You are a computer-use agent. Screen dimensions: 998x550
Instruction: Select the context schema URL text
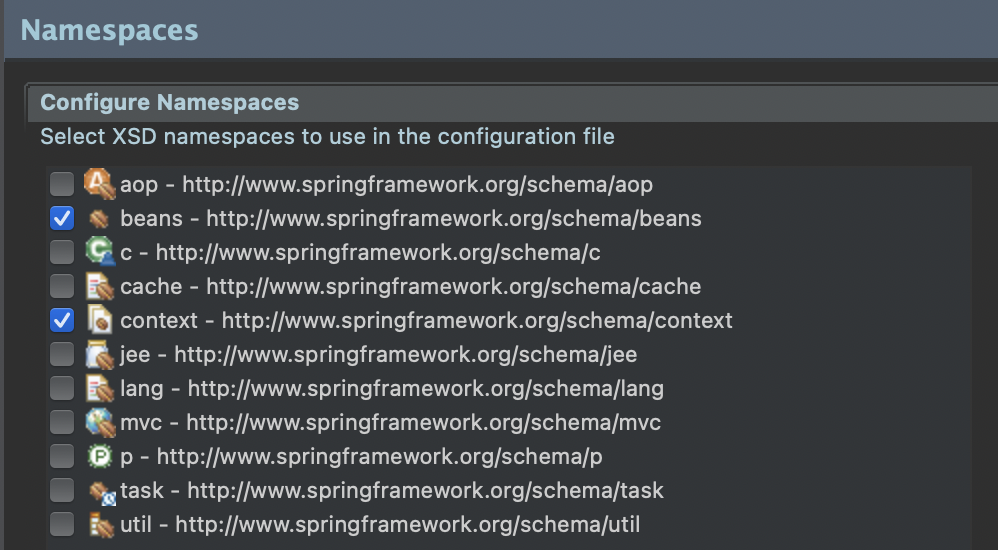pyautogui.click(x=477, y=321)
